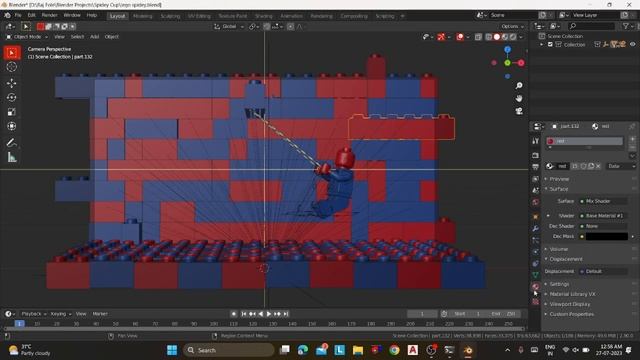Toggle the camera view icon
640x360 pixels.
(519, 111)
